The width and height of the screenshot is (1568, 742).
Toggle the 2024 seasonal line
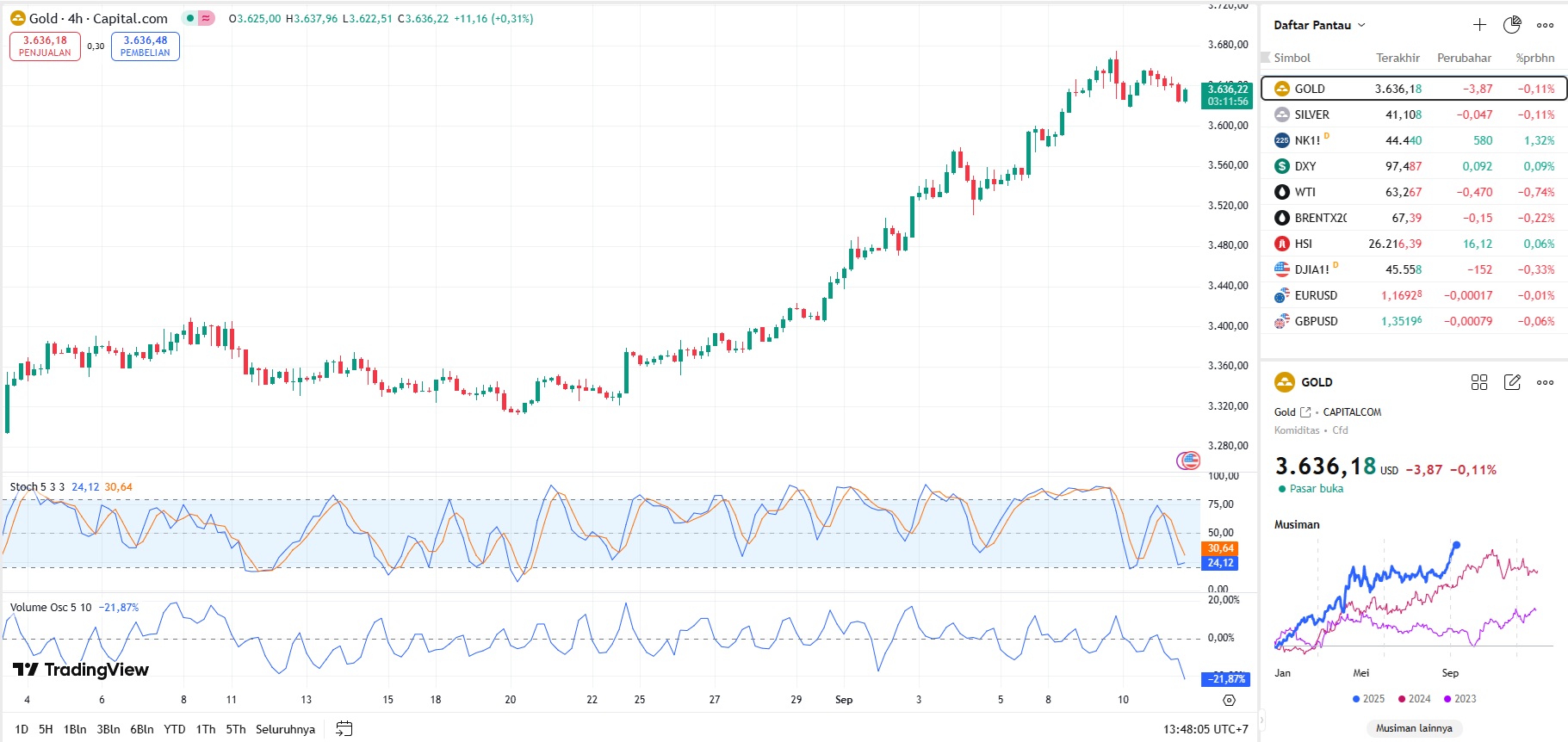coord(1415,699)
